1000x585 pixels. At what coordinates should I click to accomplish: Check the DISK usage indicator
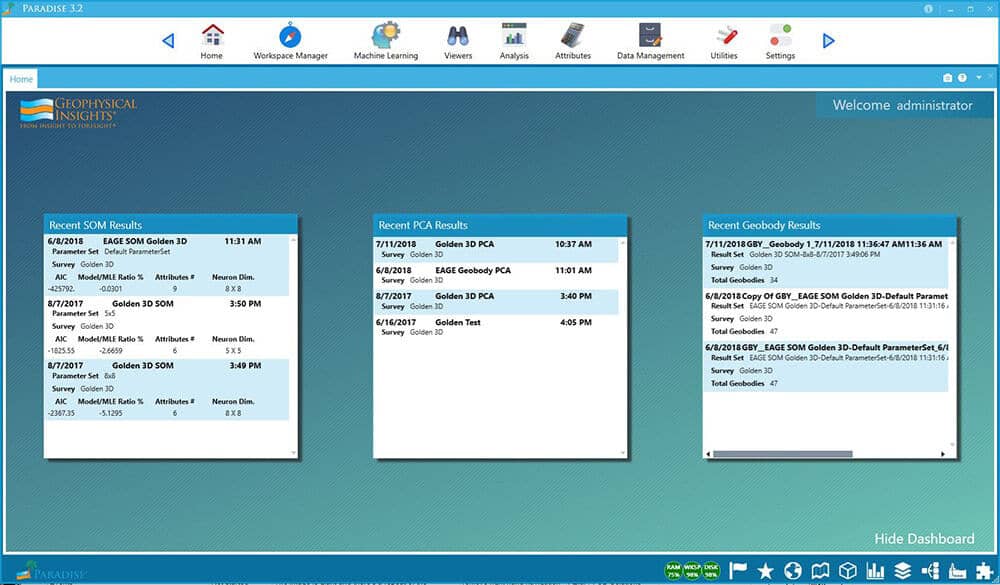point(711,570)
